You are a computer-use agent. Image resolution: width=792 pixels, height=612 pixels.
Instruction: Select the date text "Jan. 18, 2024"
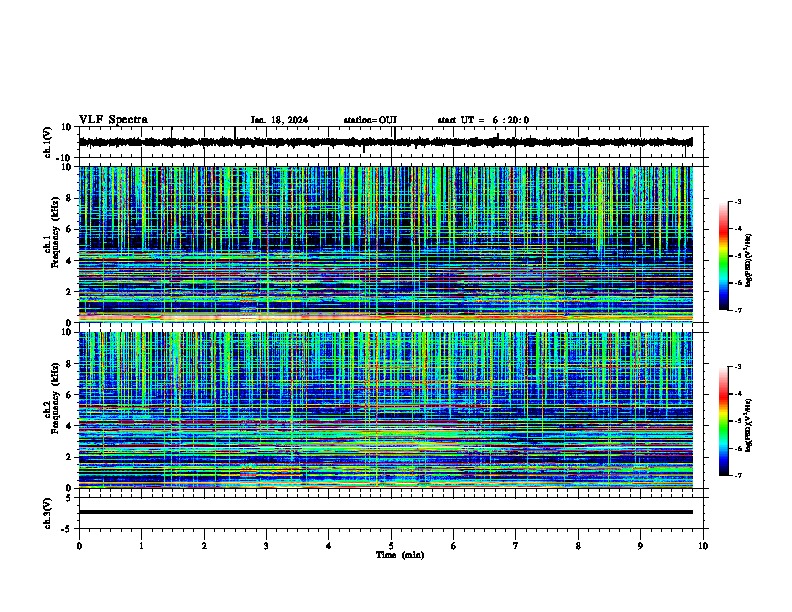279,120
